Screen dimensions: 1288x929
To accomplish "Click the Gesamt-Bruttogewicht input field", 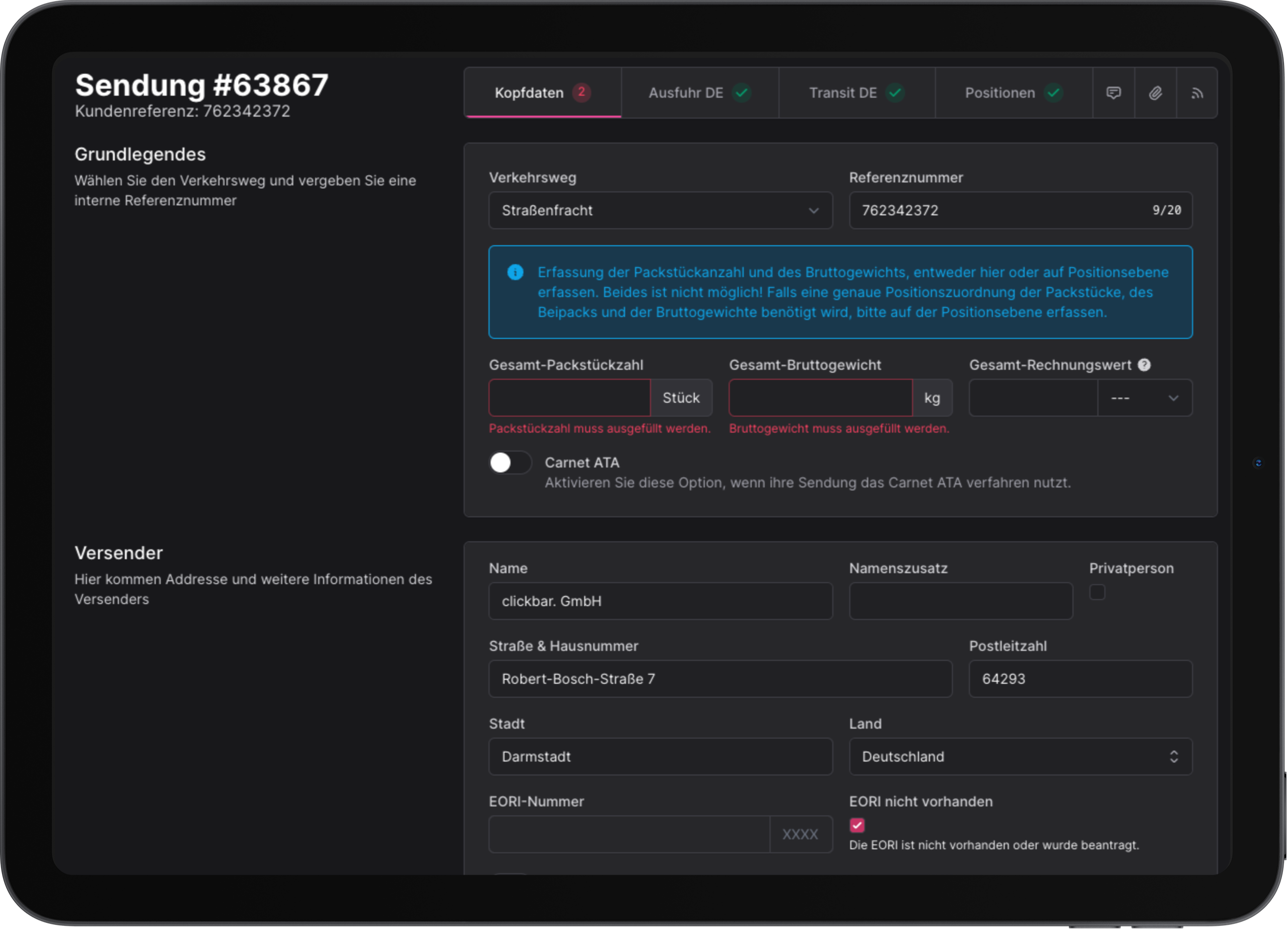I will pos(821,398).
